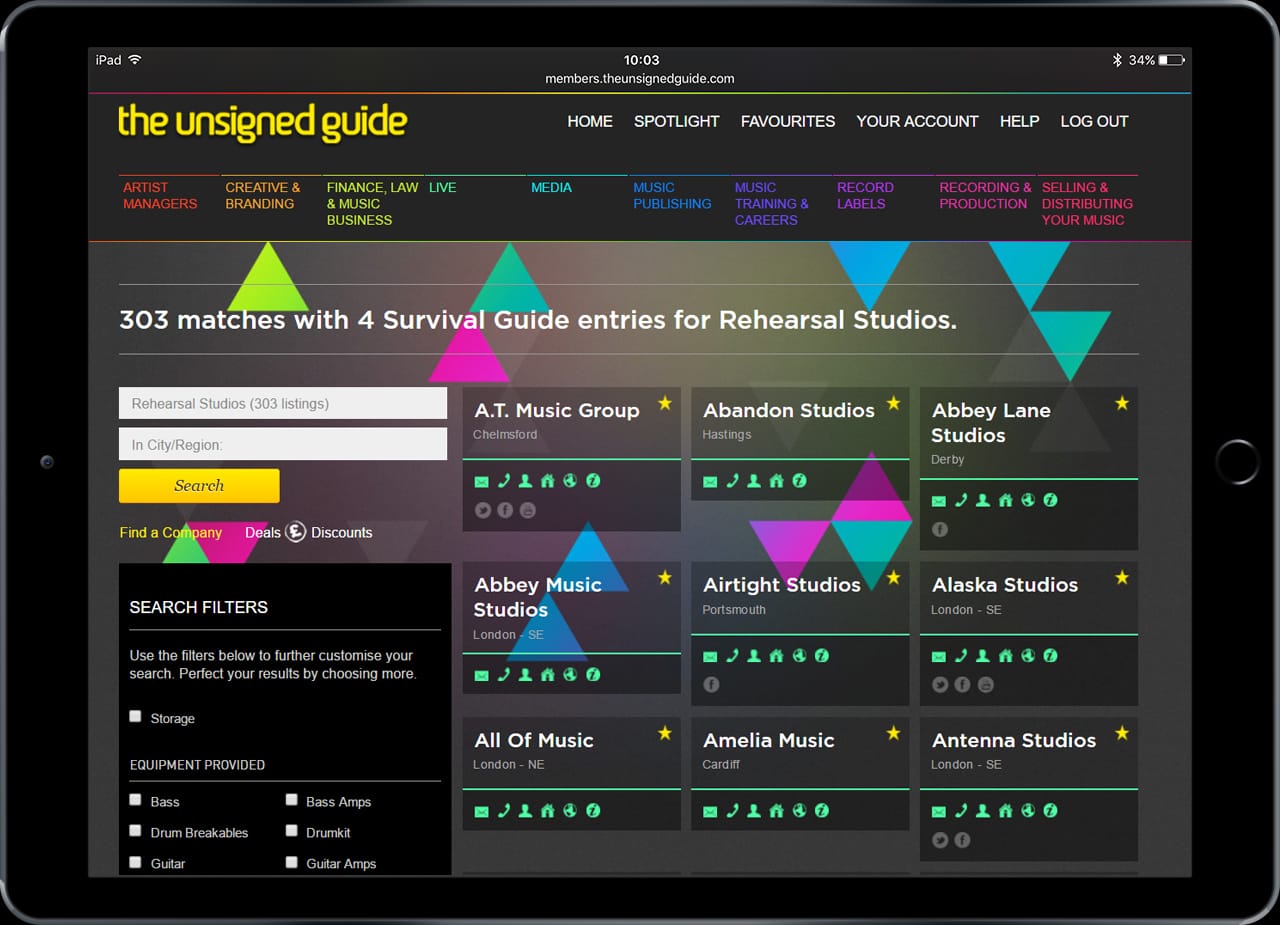
Task: Open the Live category
Action: [x=442, y=187]
